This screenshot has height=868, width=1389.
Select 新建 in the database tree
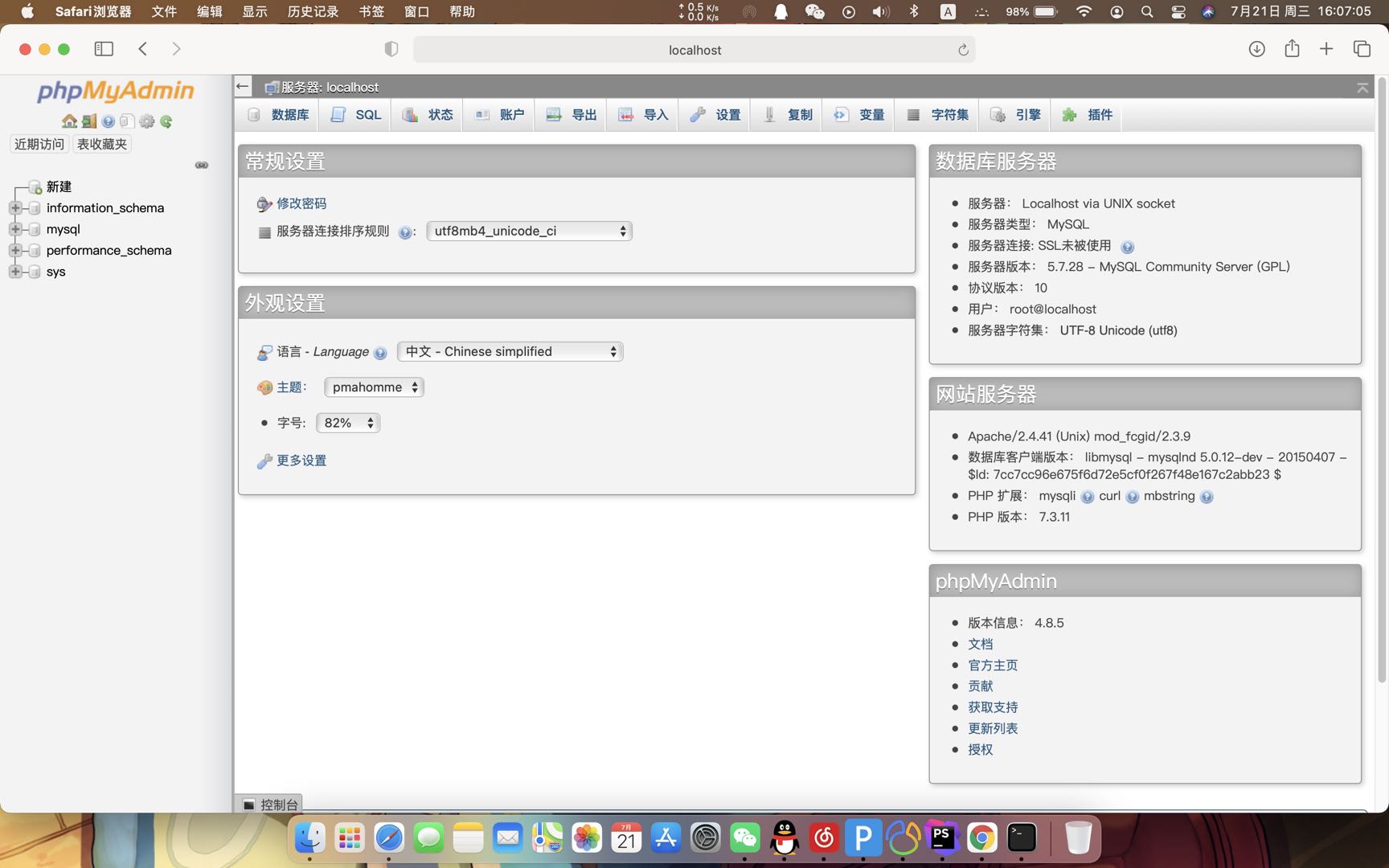[x=59, y=186]
